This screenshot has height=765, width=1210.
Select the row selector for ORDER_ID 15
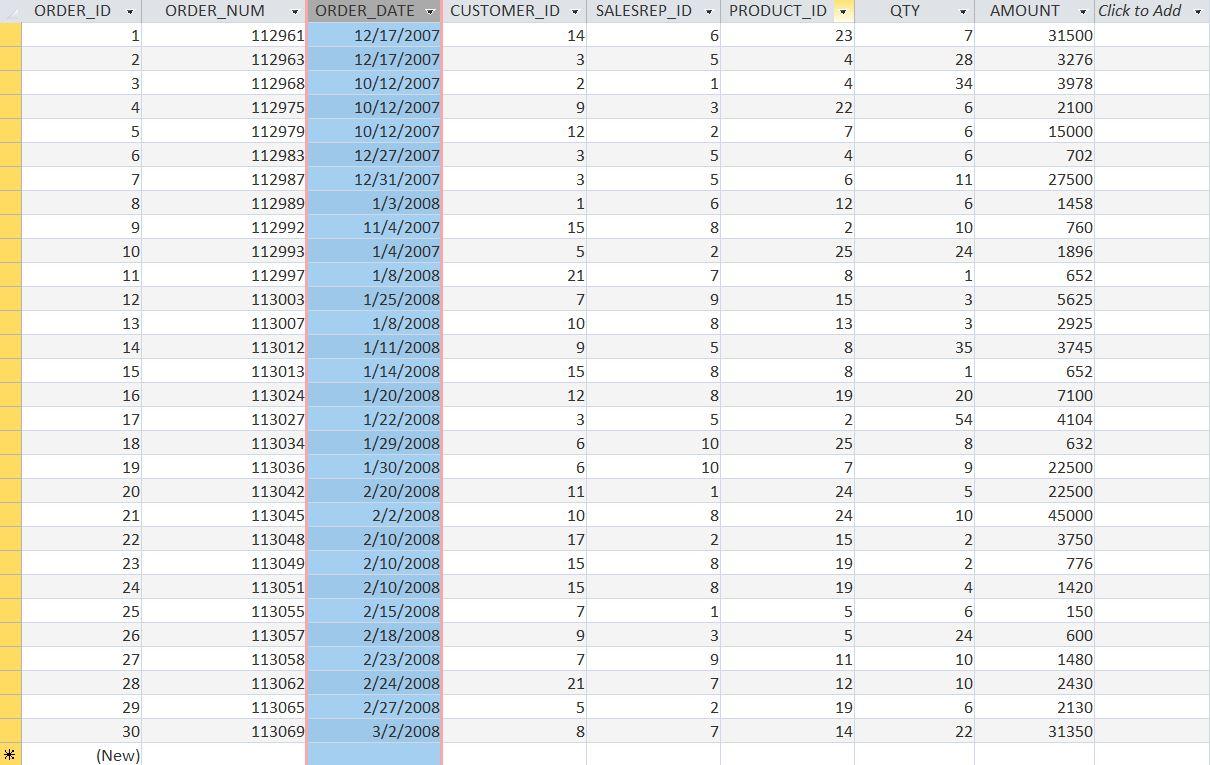9,371
